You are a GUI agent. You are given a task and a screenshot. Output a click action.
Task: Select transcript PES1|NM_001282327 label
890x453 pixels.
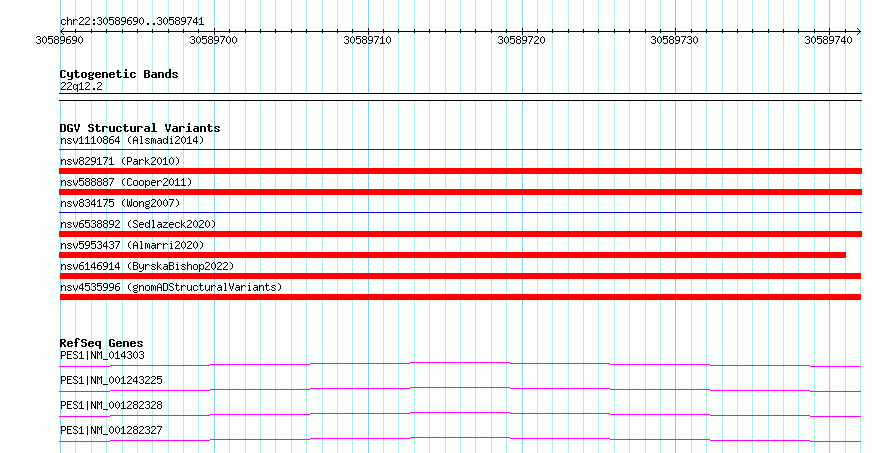tap(111, 431)
